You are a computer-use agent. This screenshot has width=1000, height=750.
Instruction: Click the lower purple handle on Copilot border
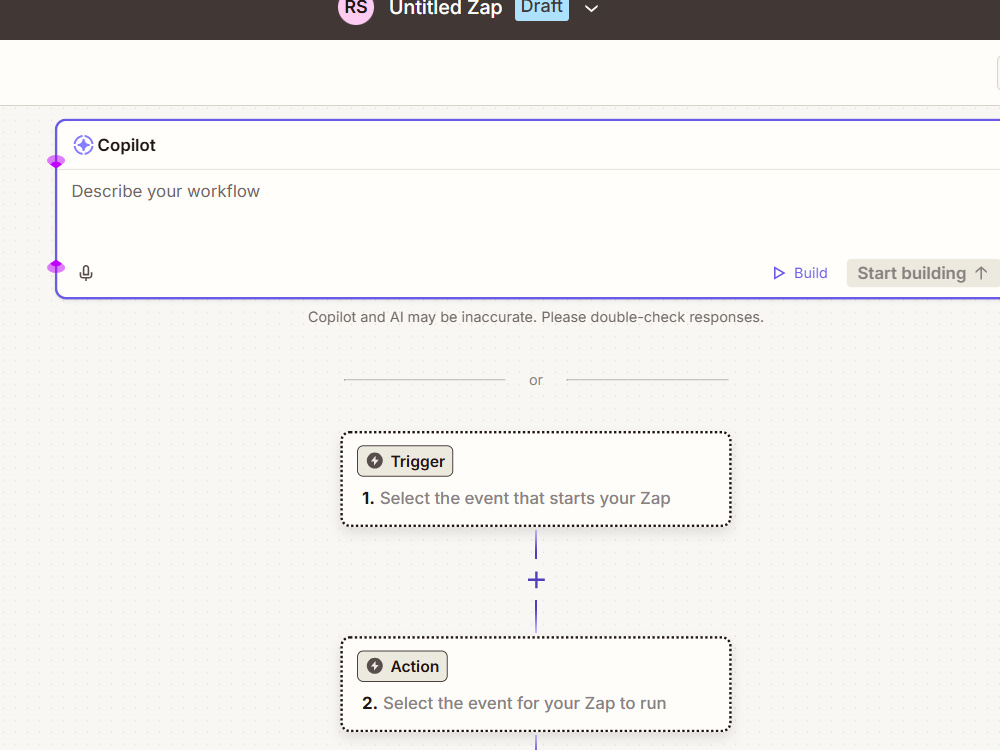coord(56,267)
